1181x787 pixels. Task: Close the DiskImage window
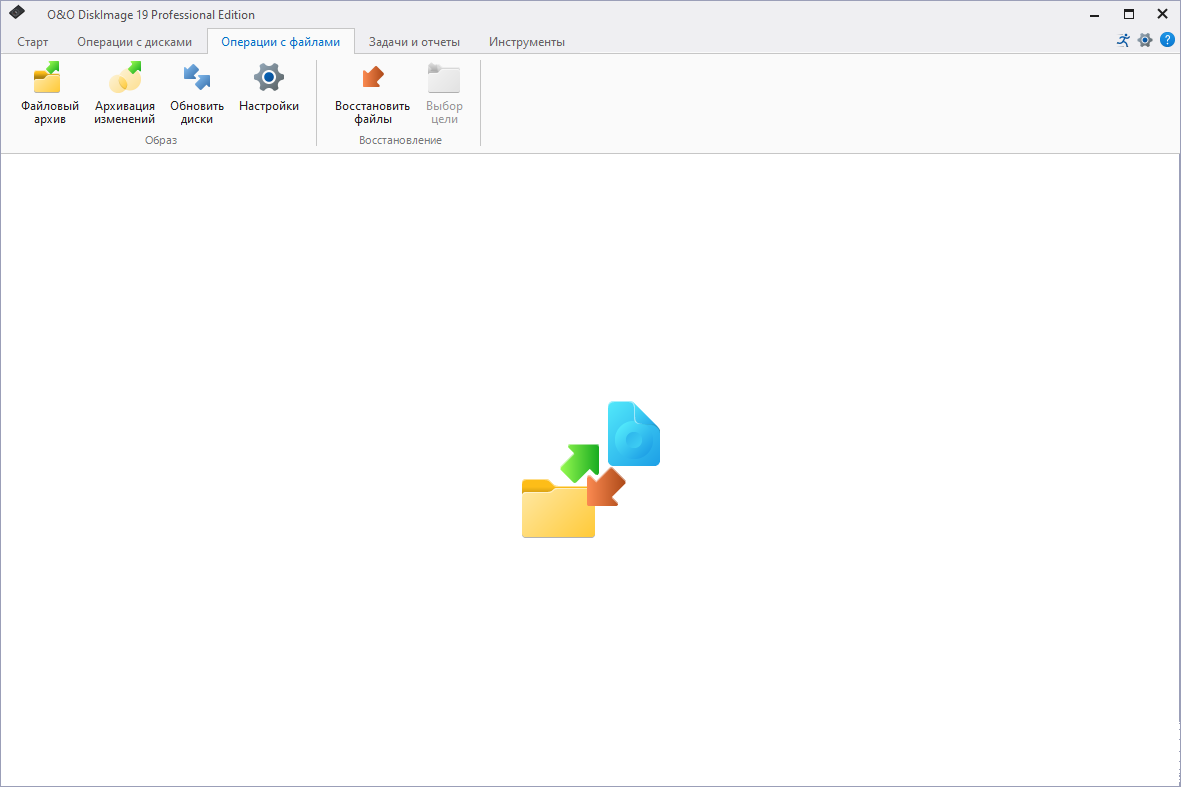[1162, 14]
